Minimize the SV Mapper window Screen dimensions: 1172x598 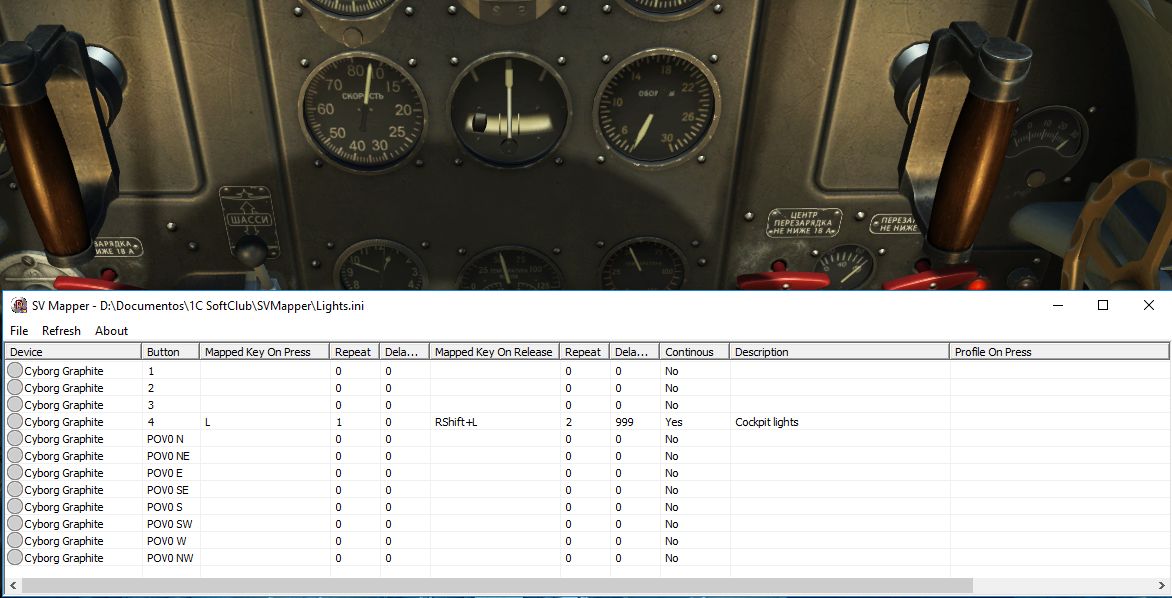1058,305
